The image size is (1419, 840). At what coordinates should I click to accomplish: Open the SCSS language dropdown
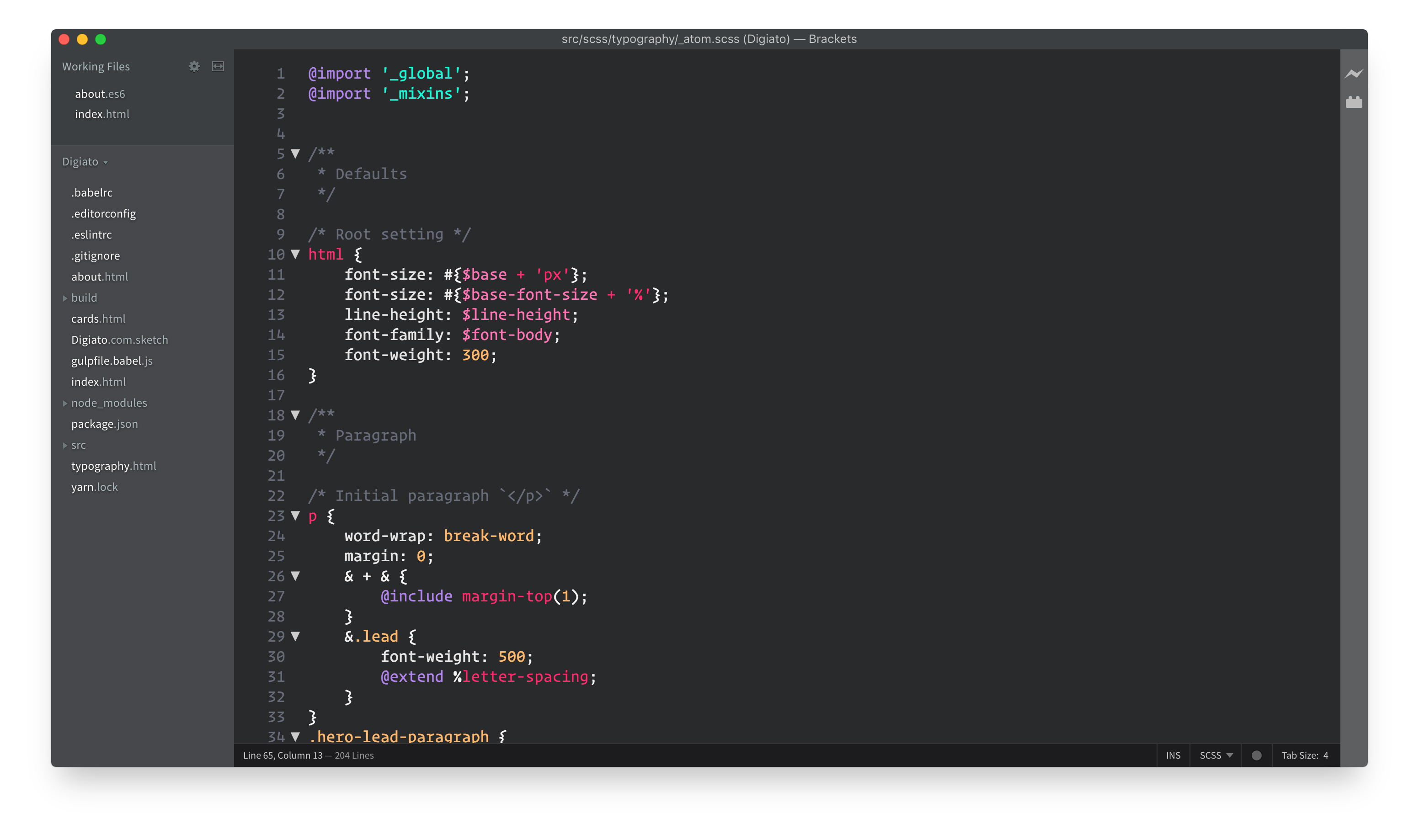tap(1215, 755)
